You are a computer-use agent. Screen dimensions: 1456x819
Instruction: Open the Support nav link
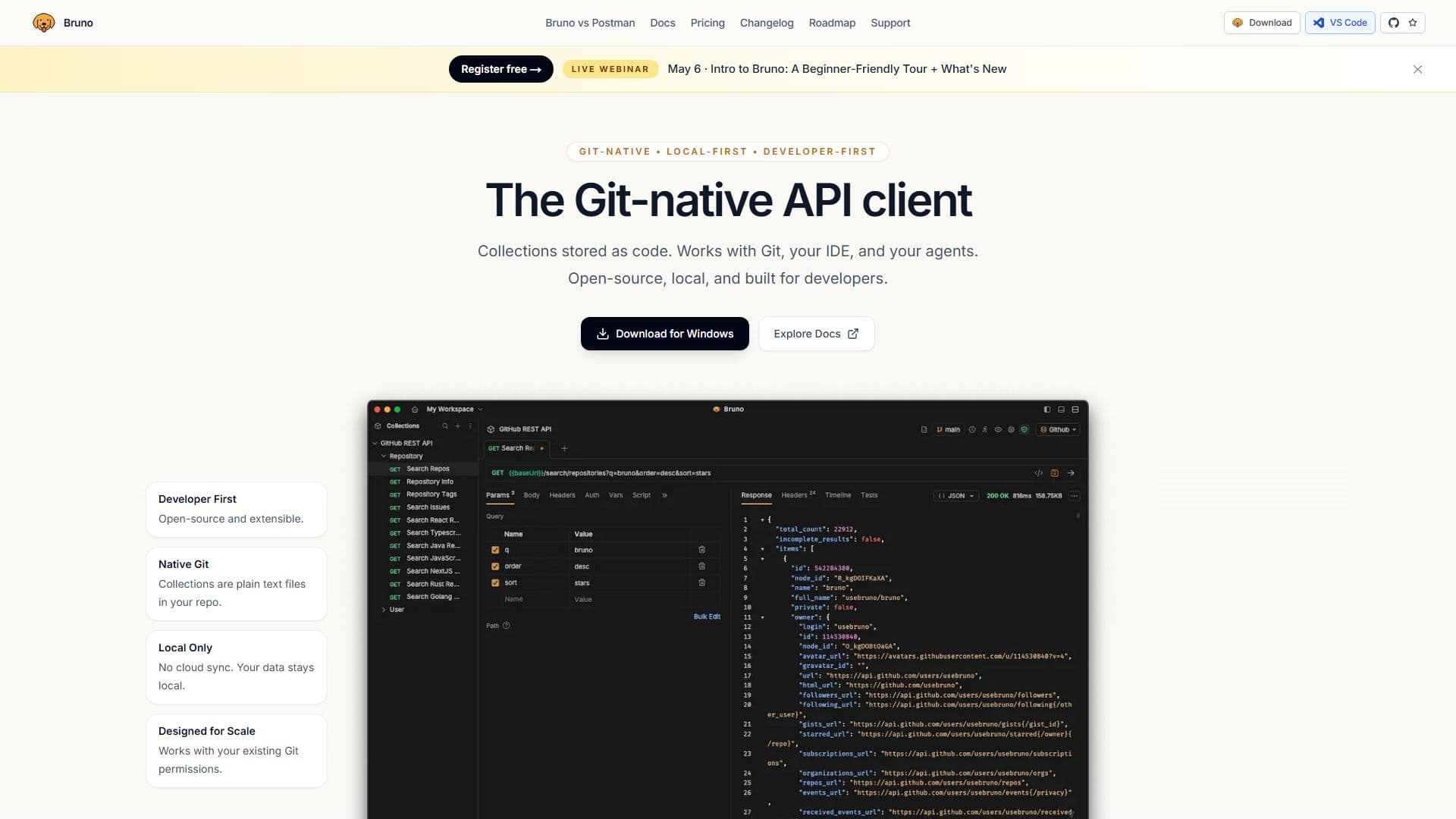pyautogui.click(x=890, y=23)
